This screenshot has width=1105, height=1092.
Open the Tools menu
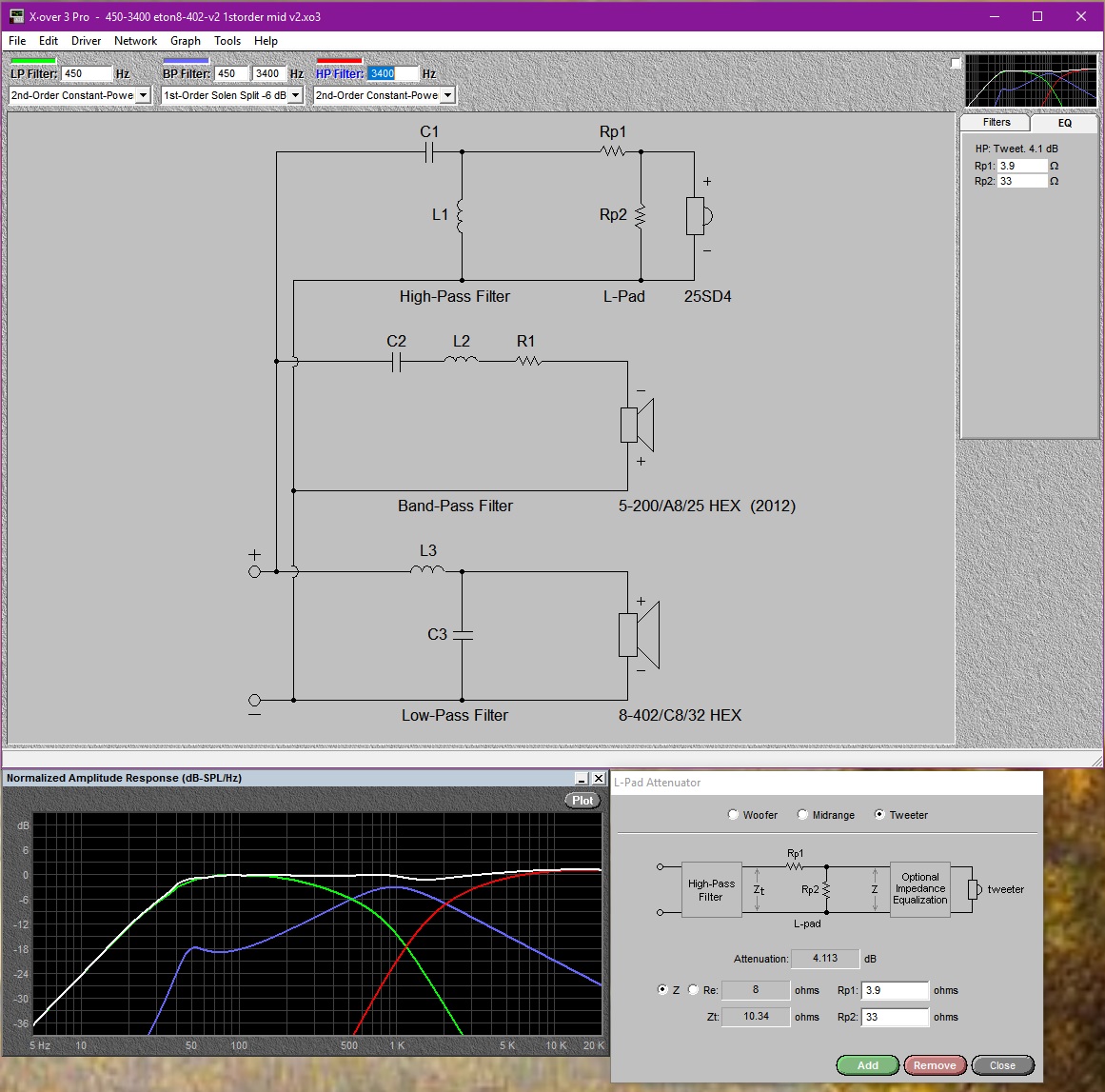point(227,41)
